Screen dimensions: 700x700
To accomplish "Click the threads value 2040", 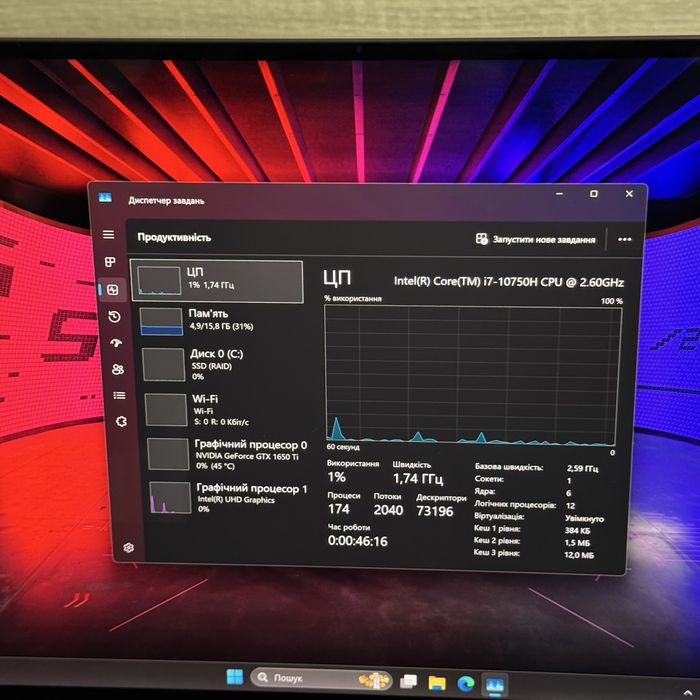I will tap(388, 510).
